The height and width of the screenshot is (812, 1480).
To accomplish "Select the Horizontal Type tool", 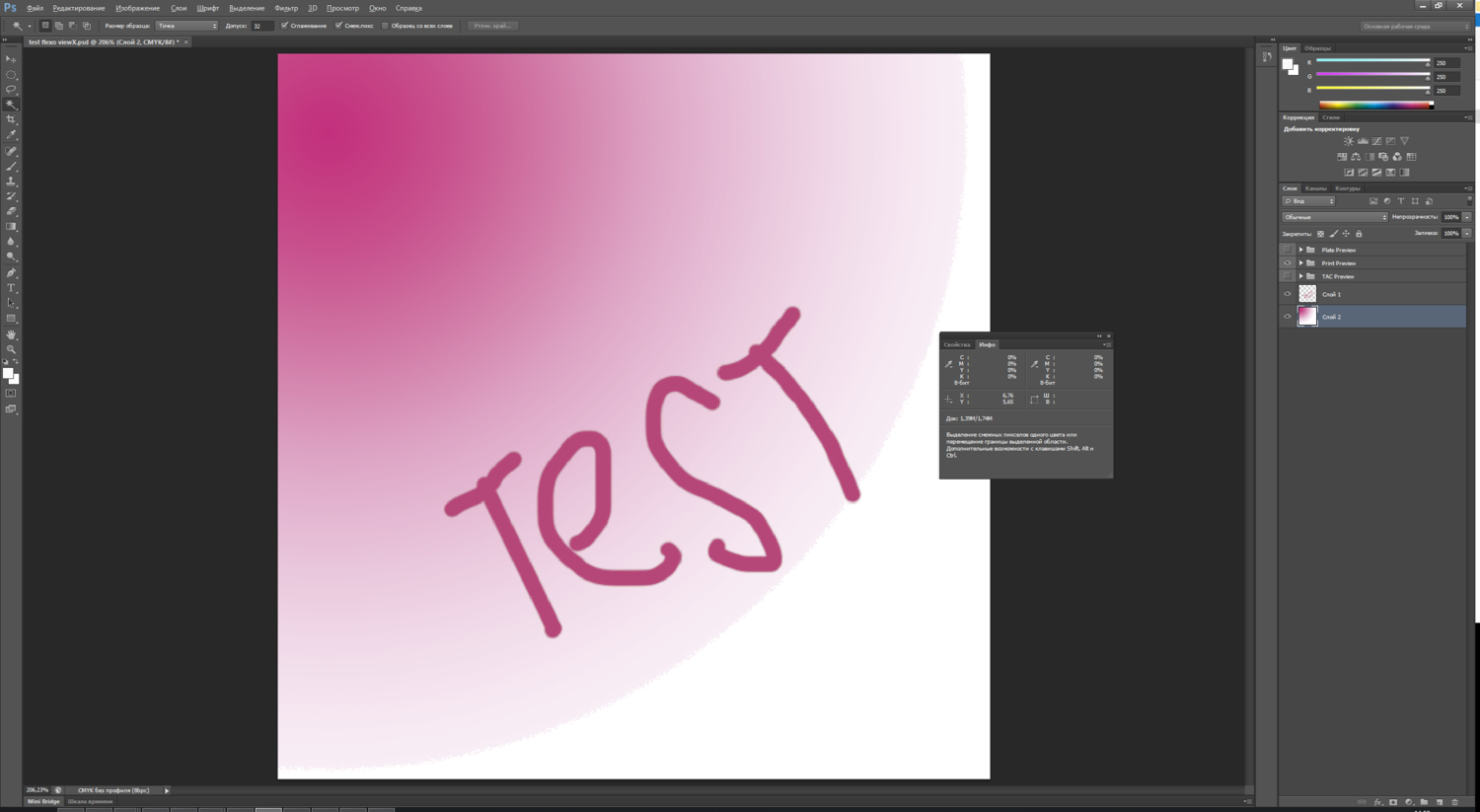I will click(11, 287).
